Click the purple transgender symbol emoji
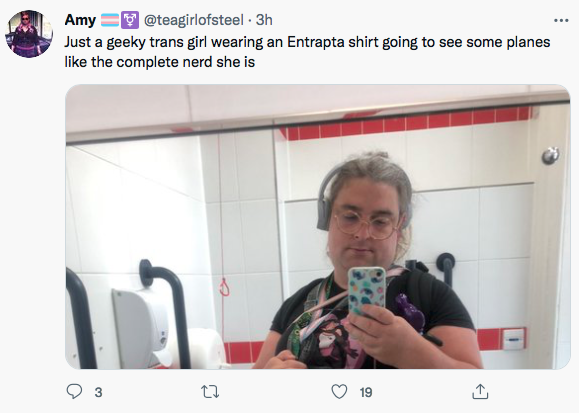Viewport: 579px width, 413px height. tap(130, 20)
